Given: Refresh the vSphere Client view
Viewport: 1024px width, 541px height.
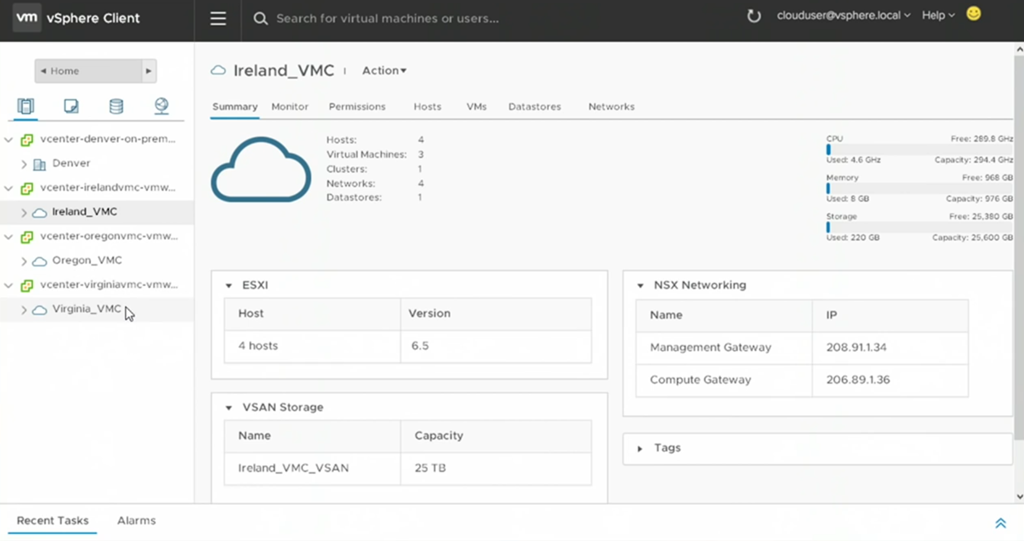Looking at the screenshot, I should click(754, 16).
